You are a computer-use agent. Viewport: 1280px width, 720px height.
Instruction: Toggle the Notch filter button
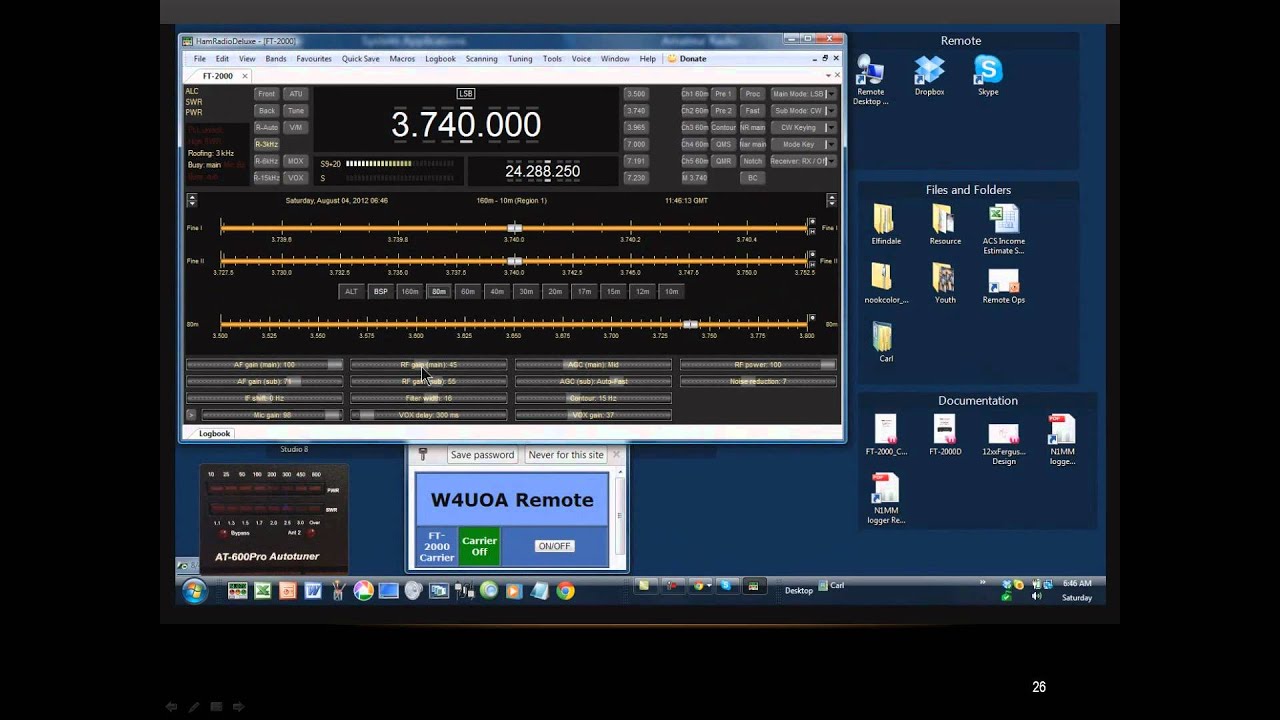pyautogui.click(x=752, y=161)
